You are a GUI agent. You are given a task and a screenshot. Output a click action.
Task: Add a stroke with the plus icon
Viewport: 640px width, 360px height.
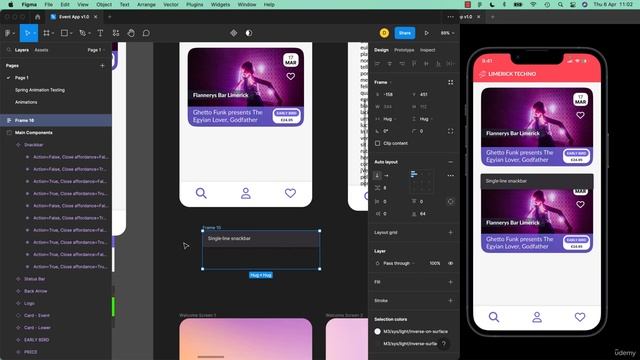[451, 300]
